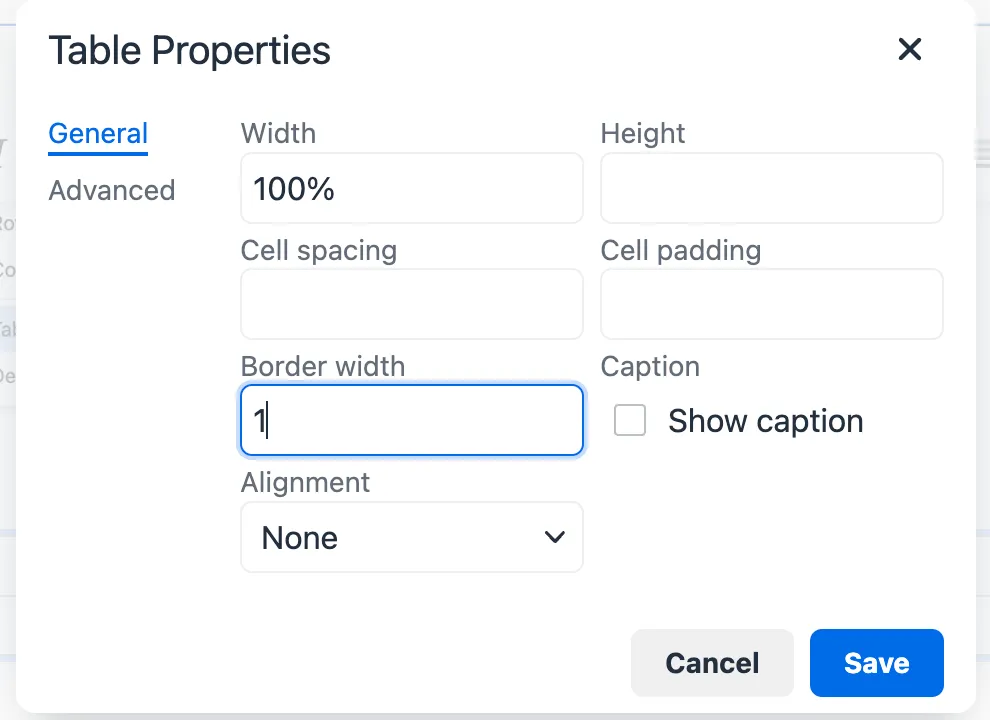Click the 'Alignment' label above dropdown
Viewport: 990px width, 720px height.
coord(305,482)
